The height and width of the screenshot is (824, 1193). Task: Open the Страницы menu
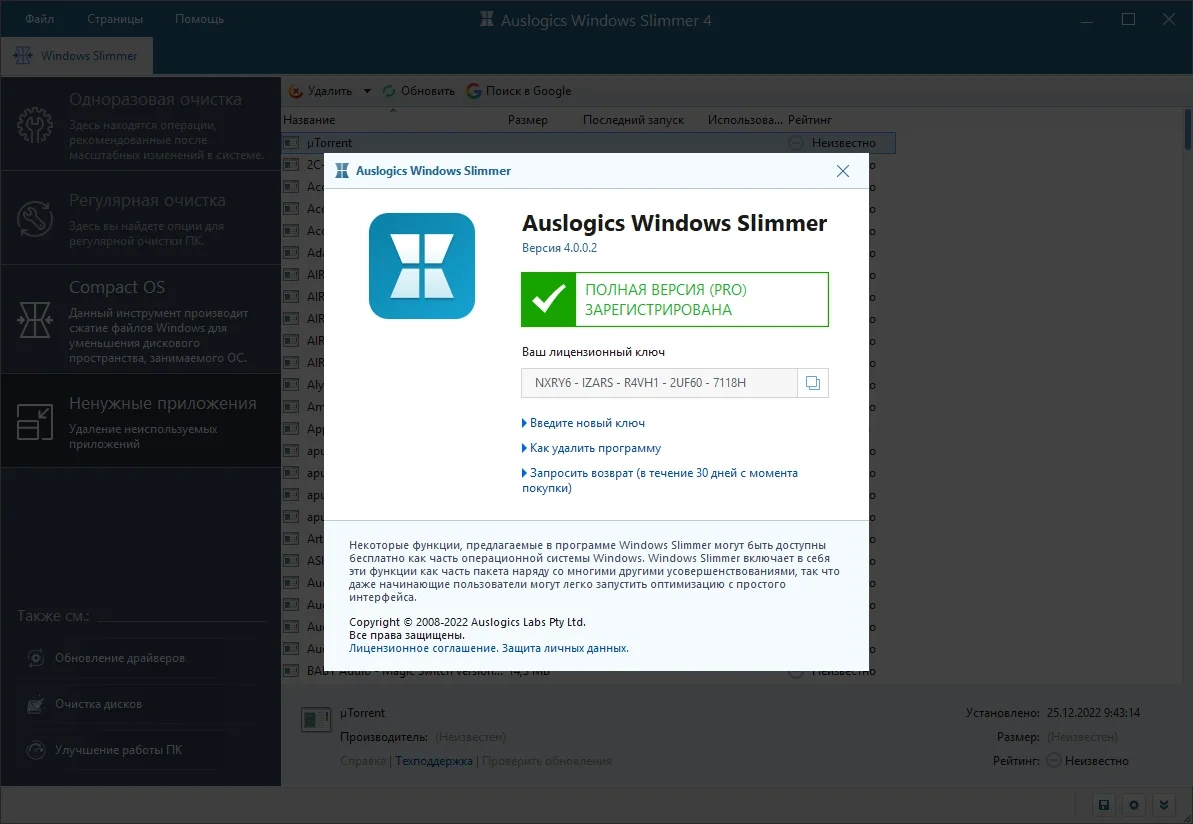pos(115,19)
